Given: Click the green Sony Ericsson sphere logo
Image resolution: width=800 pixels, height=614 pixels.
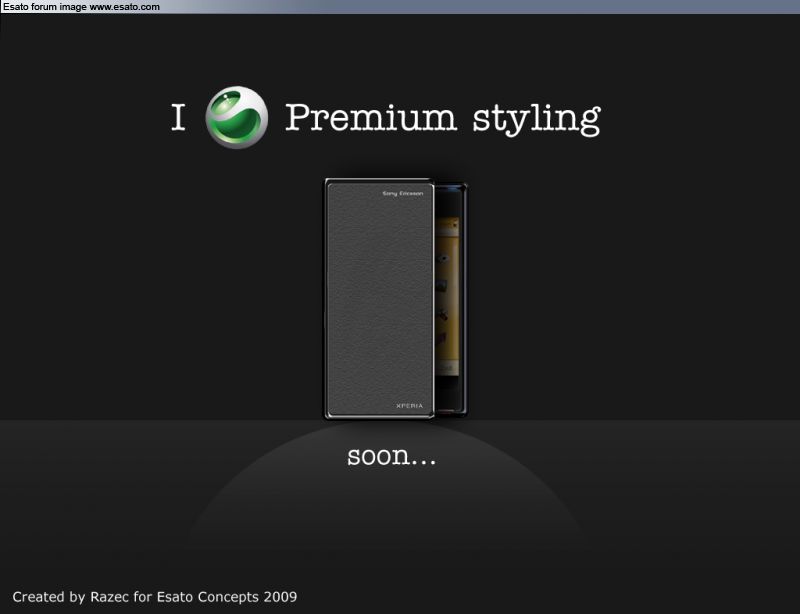Looking at the screenshot, I should 236,117.
